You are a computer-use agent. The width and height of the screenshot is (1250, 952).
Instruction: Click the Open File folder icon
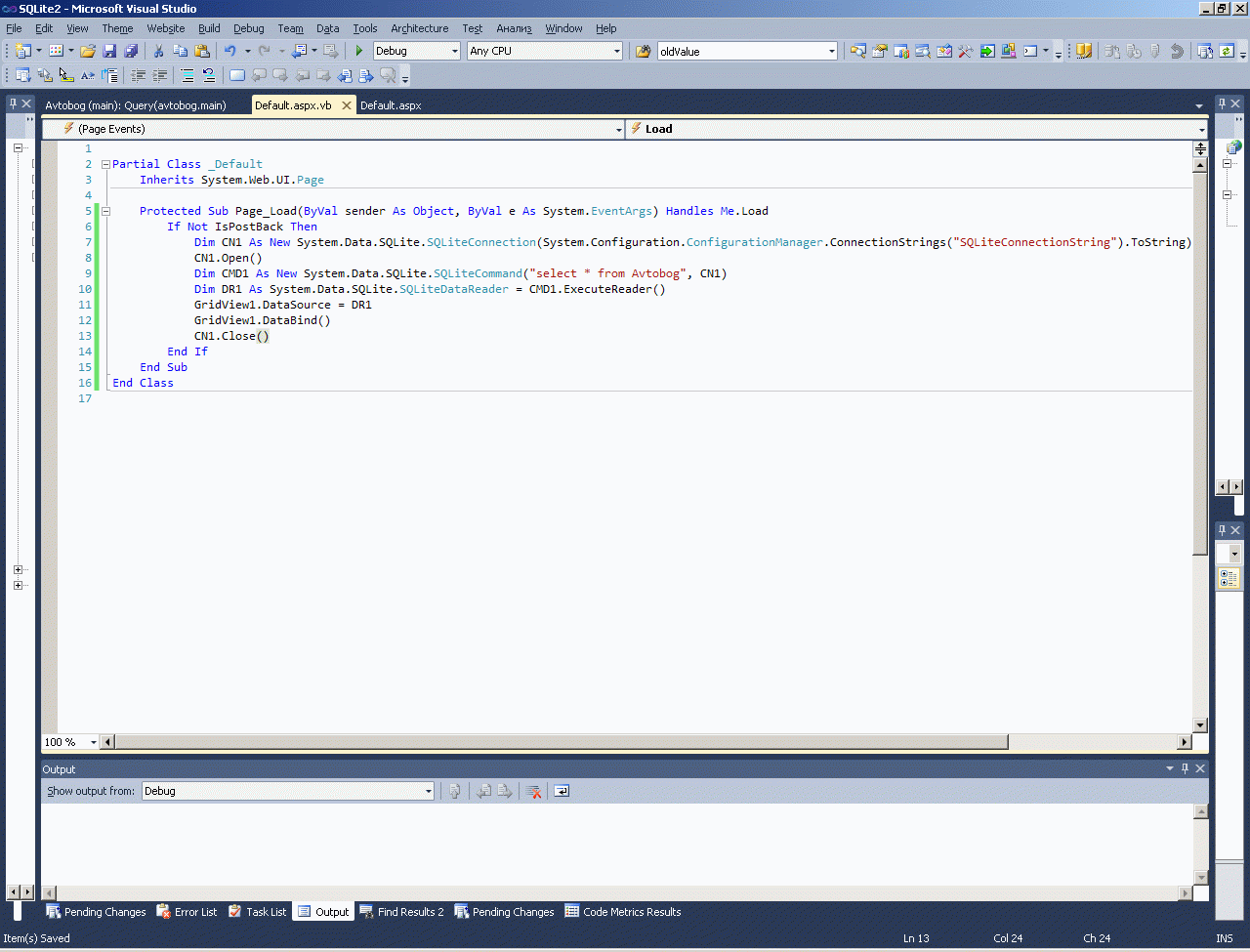pos(88,51)
